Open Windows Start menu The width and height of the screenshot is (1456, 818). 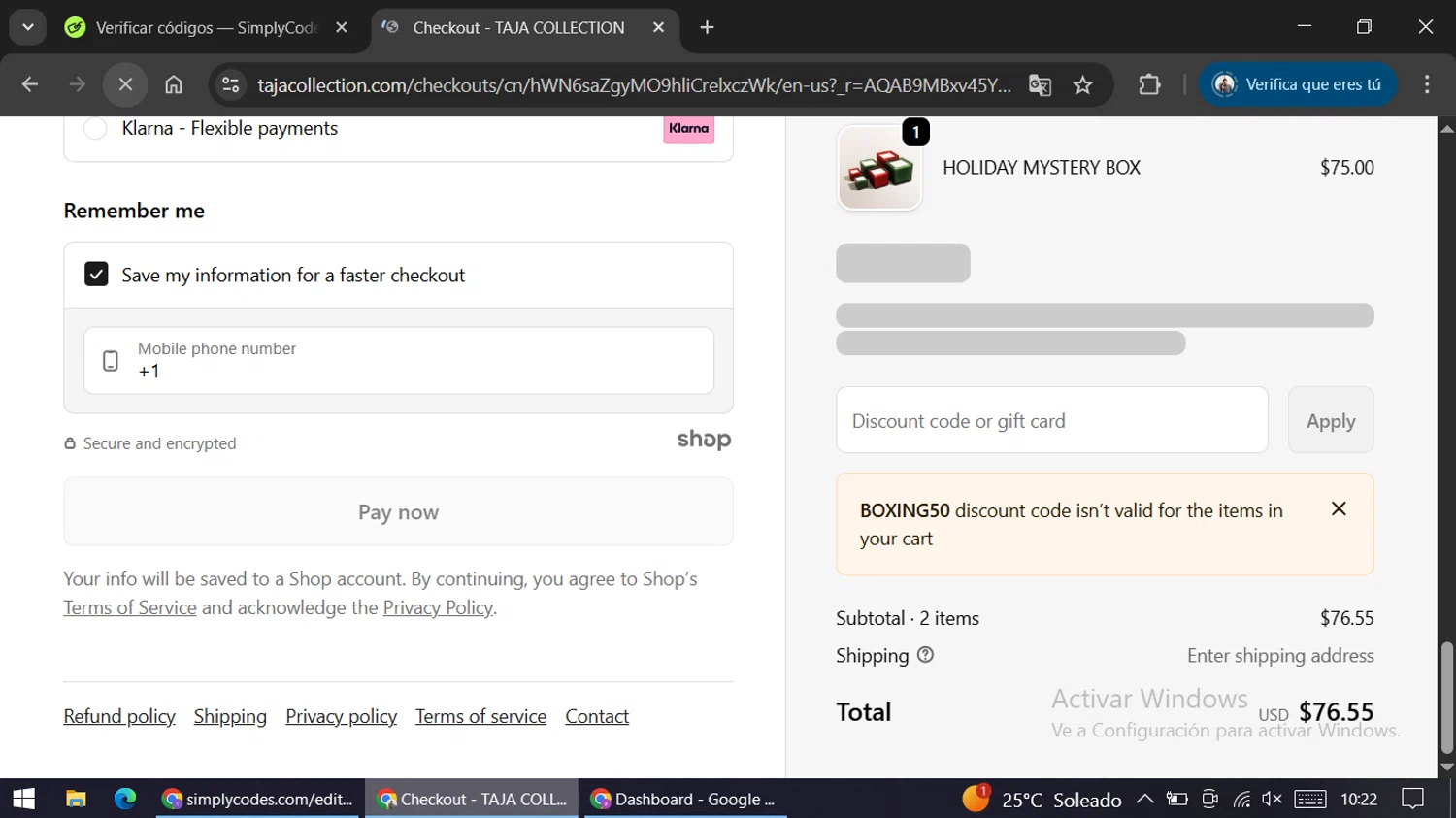point(23,799)
